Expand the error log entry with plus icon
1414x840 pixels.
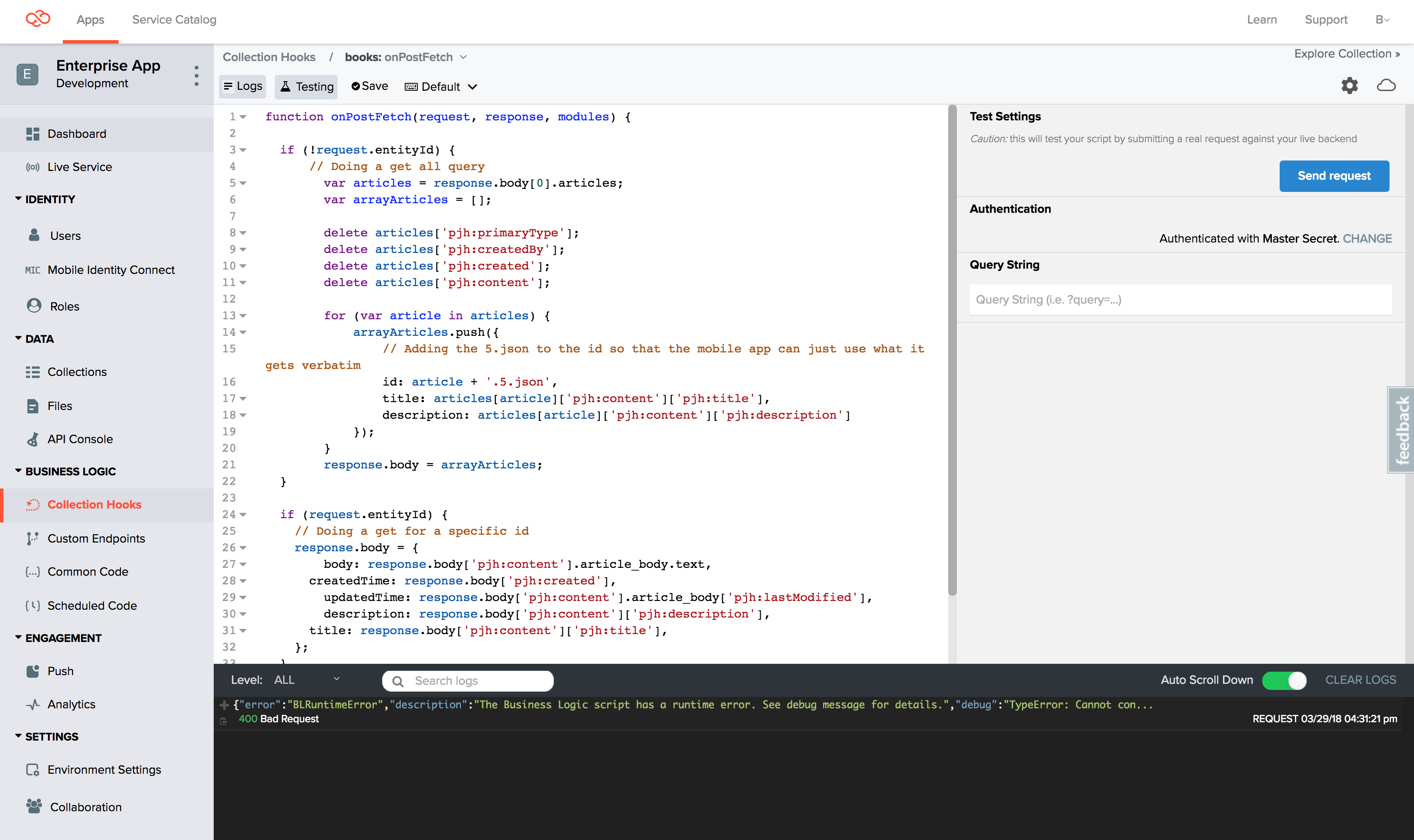224,705
